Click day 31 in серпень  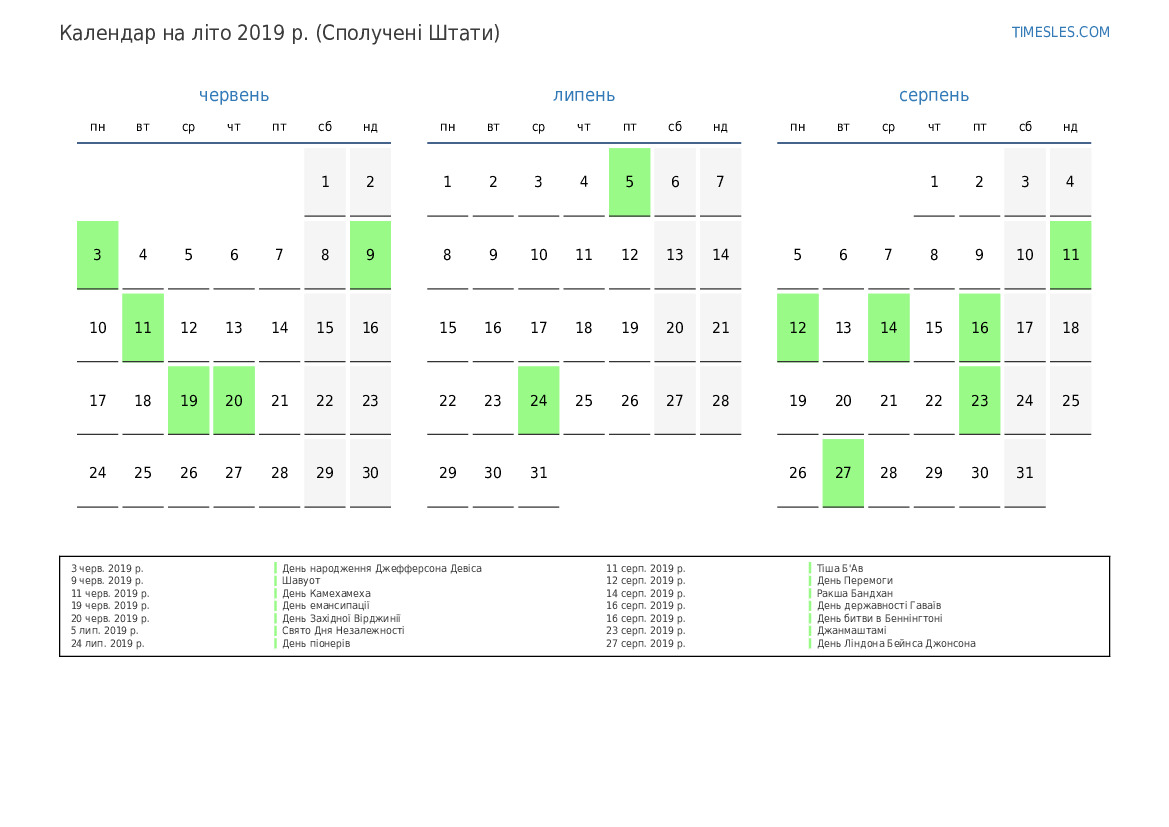(x=1025, y=473)
